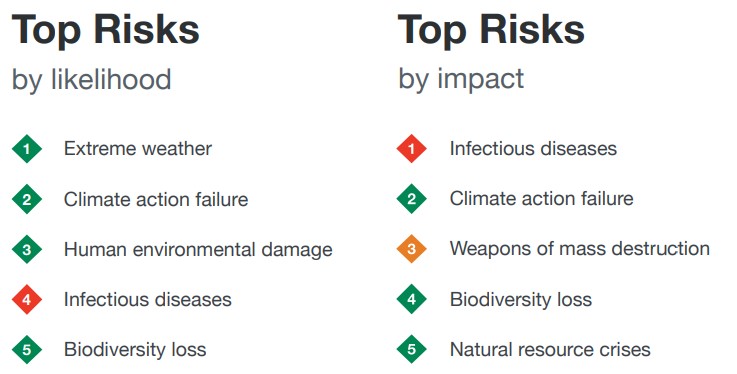Click Natural resource crises label
This screenshot has width=737, height=374.
click(x=550, y=349)
